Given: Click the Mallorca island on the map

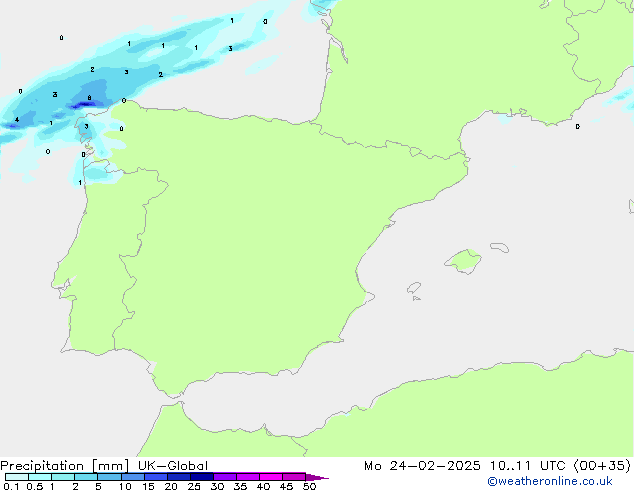Looking at the screenshot, I should tap(463, 261).
